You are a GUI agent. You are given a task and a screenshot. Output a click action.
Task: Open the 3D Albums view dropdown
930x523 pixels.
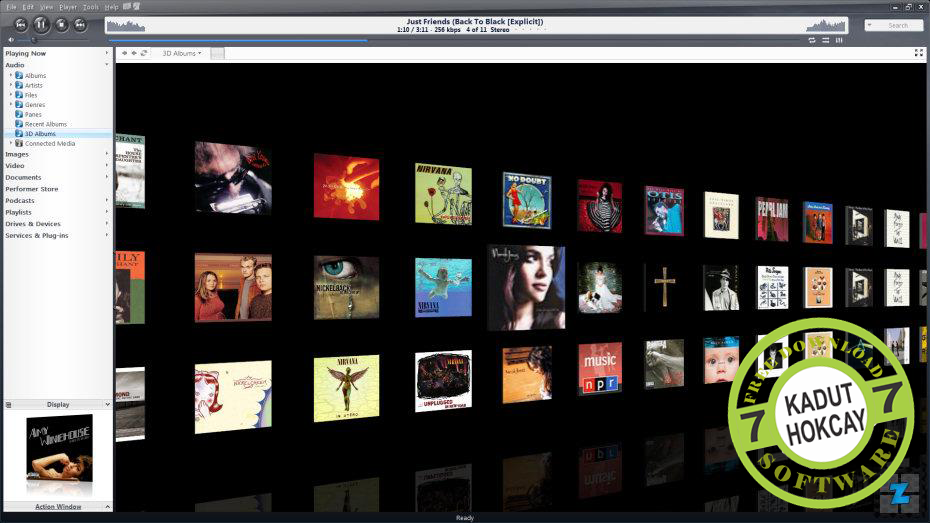pos(181,53)
